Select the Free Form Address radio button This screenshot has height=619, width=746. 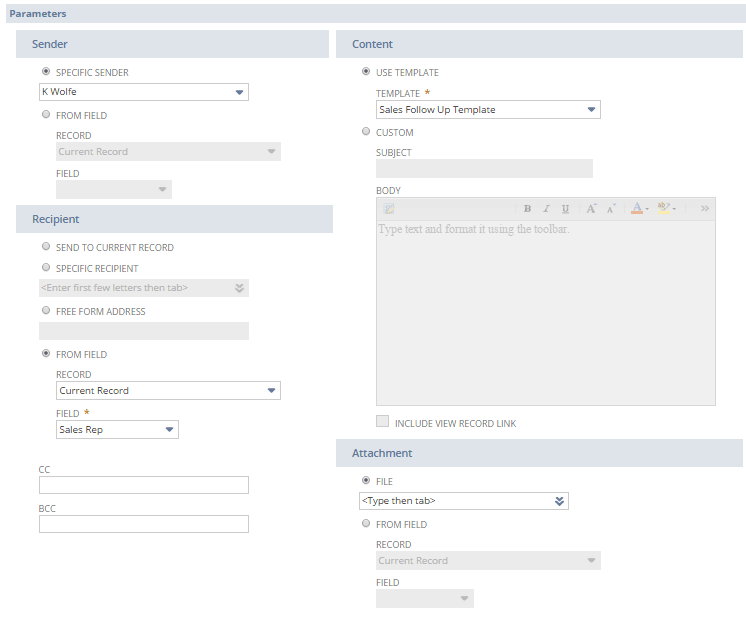click(x=46, y=311)
